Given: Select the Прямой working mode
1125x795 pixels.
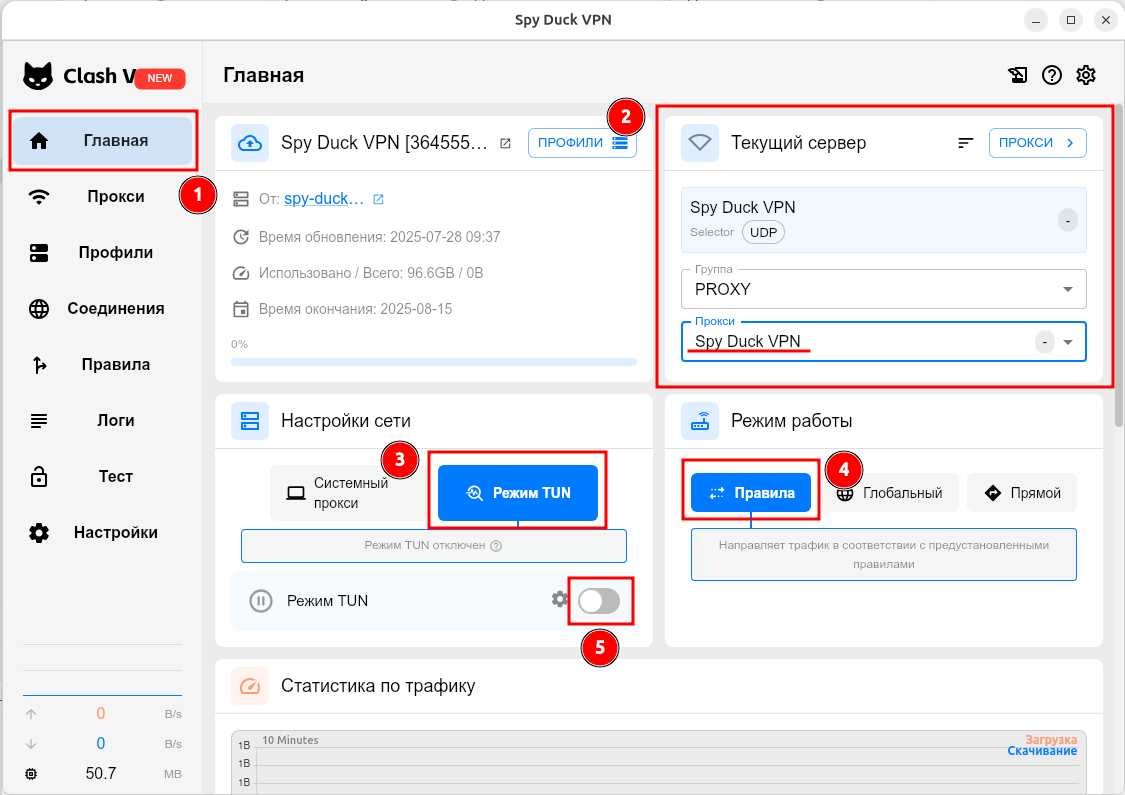Looking at the screenshot, I should (1021, 493).
